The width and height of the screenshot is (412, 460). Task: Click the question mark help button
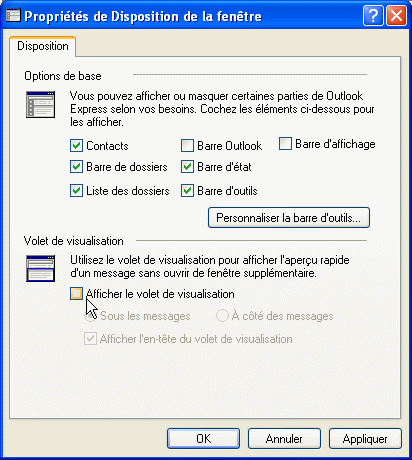tap(373, 16)
